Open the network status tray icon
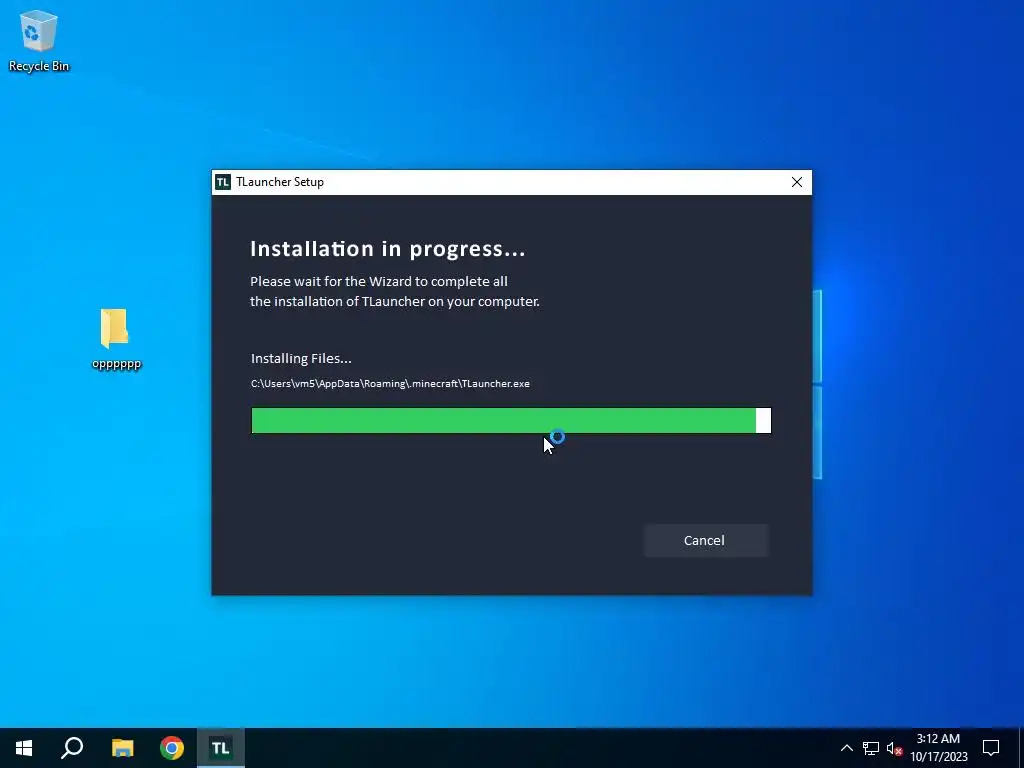1024x768 pixels. click(x=871, y=748)
